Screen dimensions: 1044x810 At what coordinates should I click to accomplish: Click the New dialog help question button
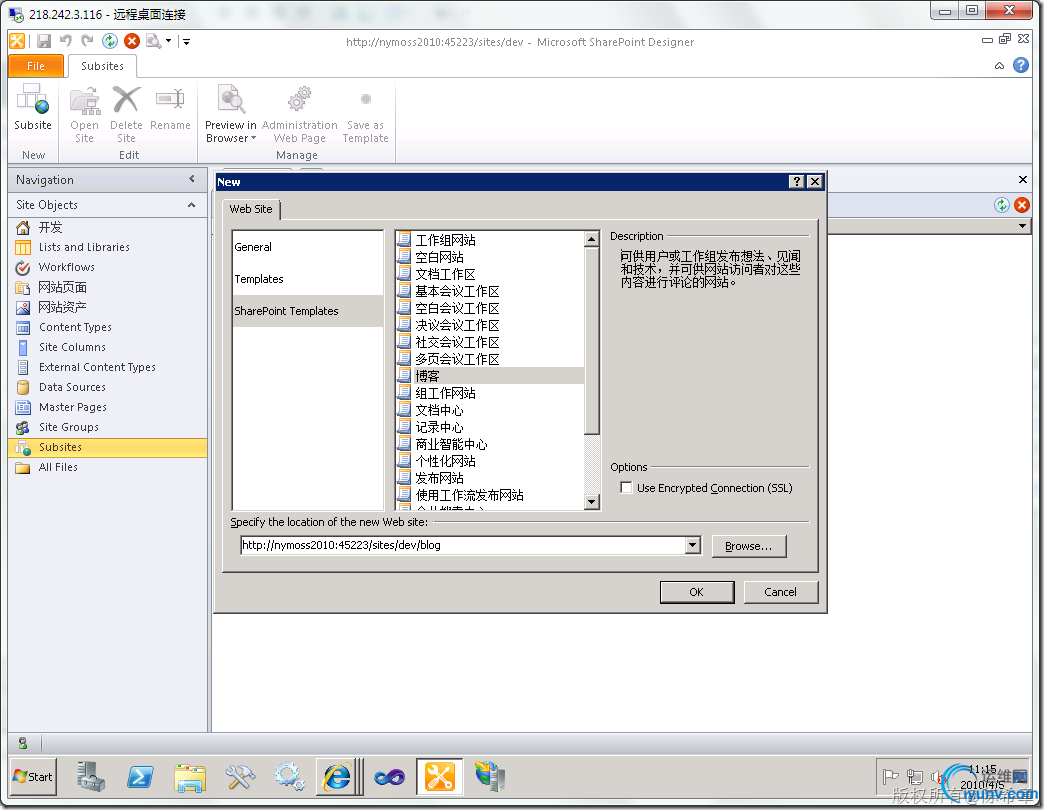pyautogui.click(x=796, y=182)
